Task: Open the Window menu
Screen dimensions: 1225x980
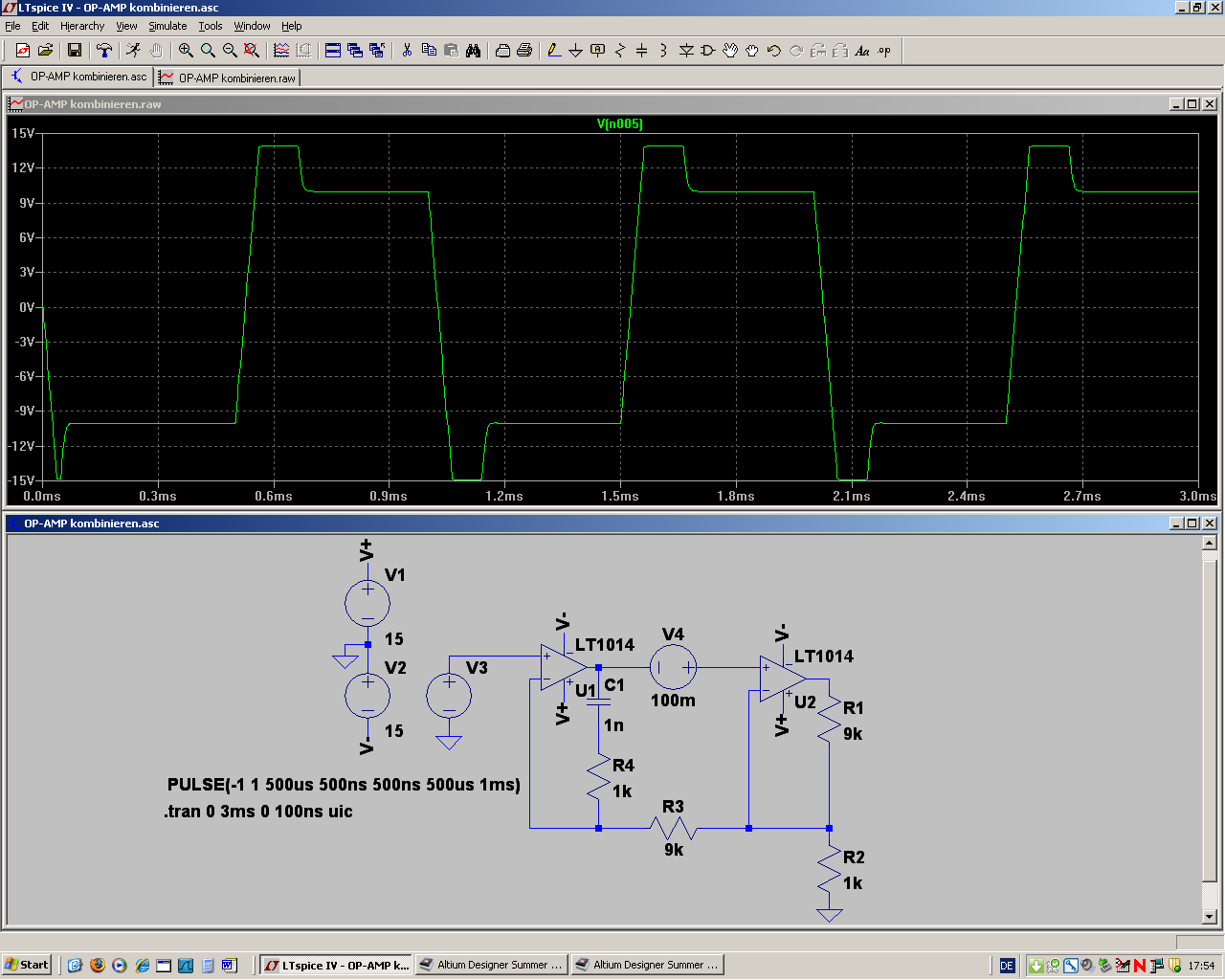Action: click(252, 26)
